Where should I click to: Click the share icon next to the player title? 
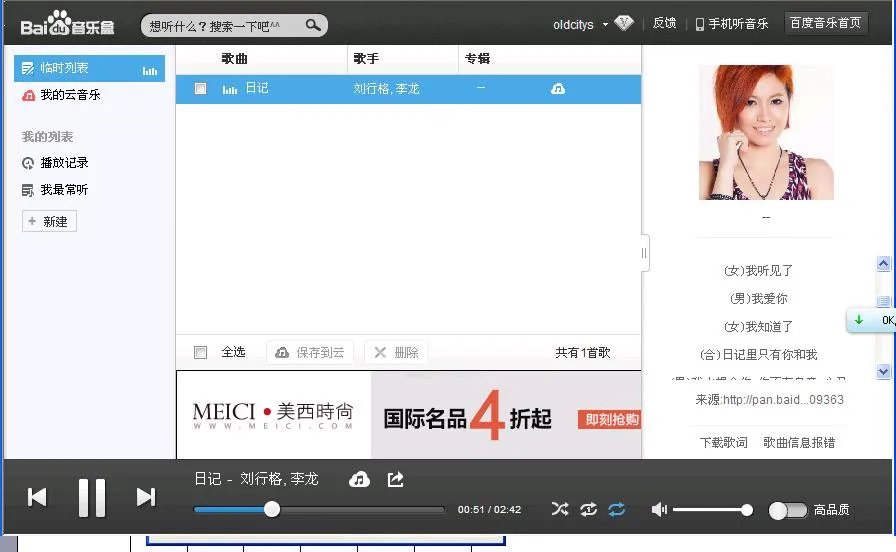pos(395,479)
